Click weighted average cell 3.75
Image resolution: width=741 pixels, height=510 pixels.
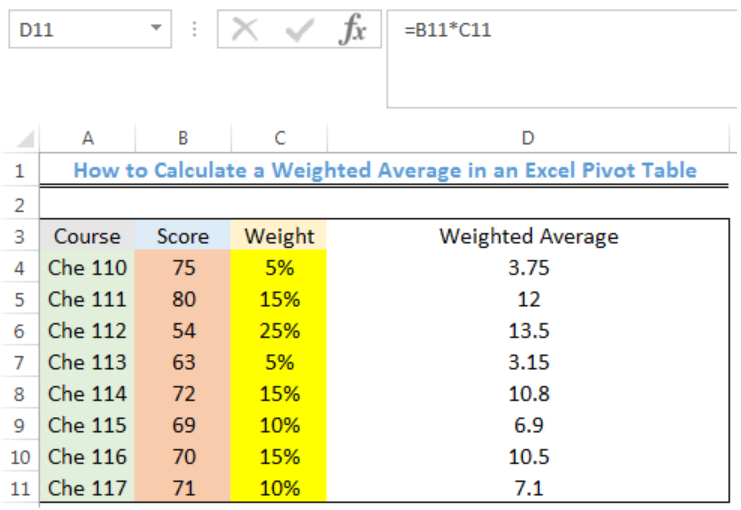coord(528,268)
